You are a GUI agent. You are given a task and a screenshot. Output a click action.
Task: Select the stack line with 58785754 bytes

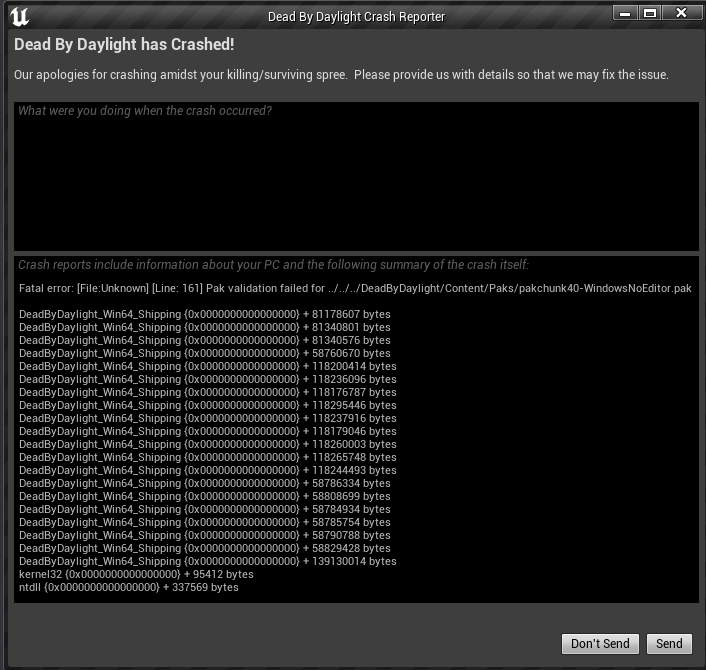(x=205, y=523)
